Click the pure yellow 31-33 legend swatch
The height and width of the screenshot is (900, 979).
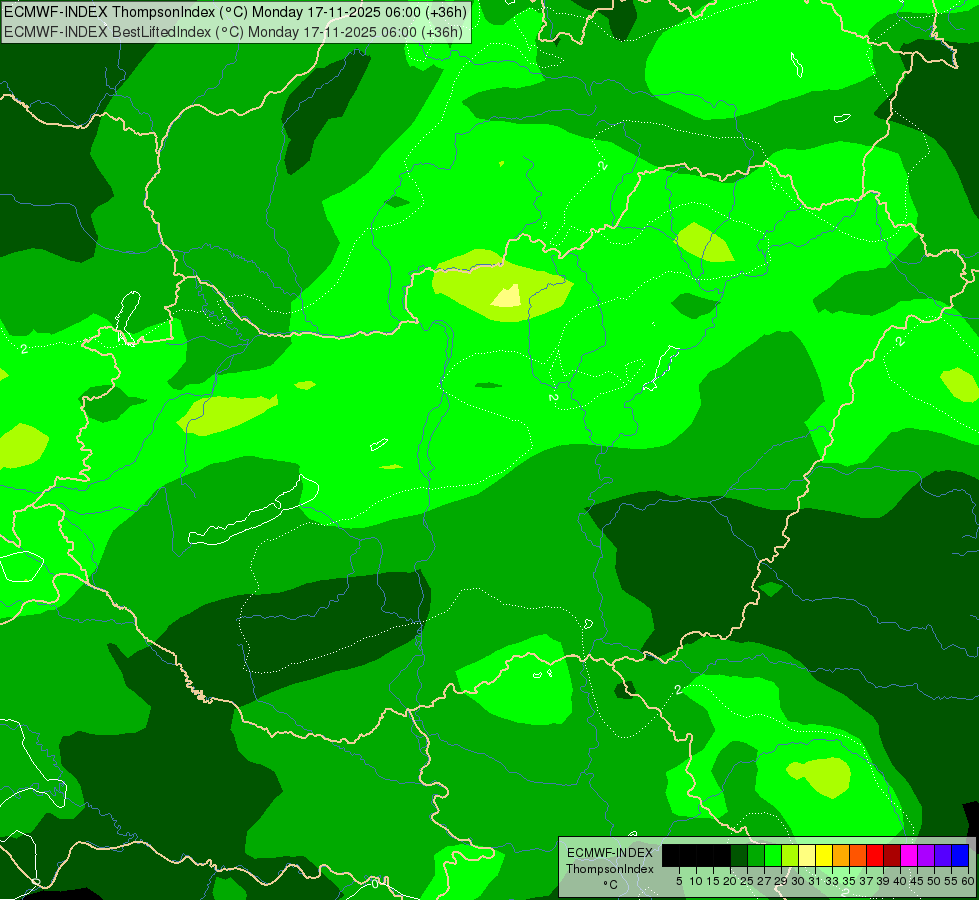click(x=823, y=856)
